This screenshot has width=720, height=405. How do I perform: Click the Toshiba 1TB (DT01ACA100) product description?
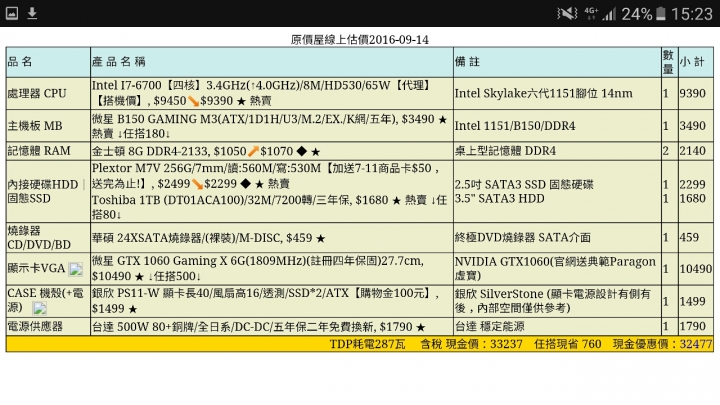click(269, 207)
